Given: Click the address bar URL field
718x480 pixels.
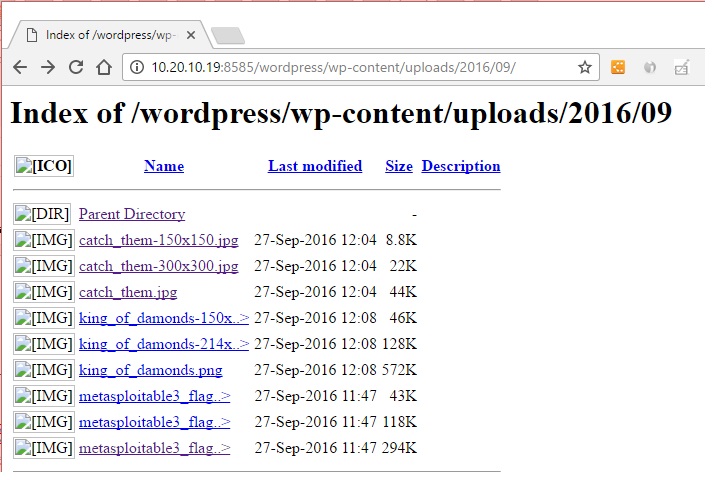Looking at the screenshot, I should (x=350, y=68).
